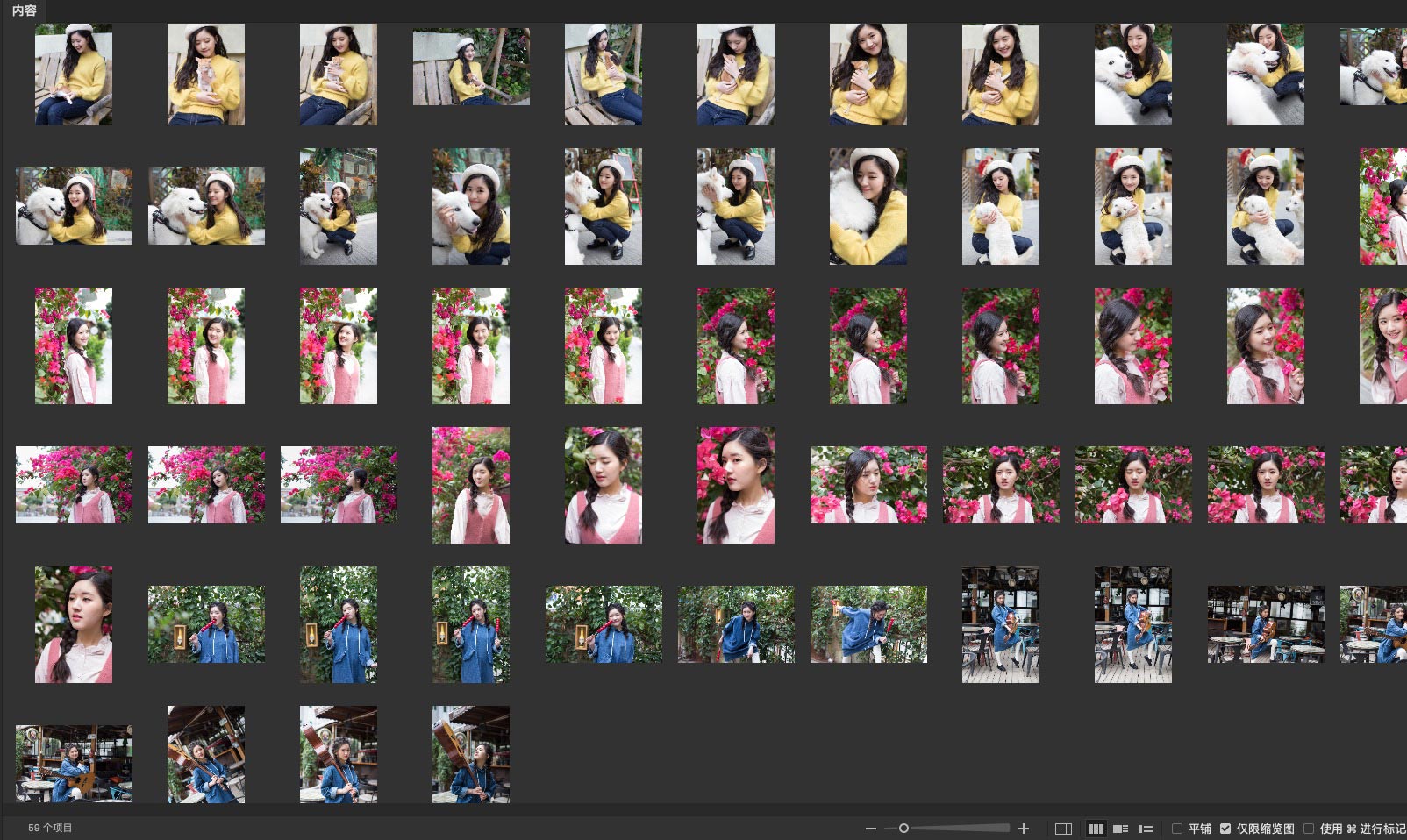Click the lock thumbnail grid icon
This screenshot has width=1407, height=840.
click(1063, 829)
